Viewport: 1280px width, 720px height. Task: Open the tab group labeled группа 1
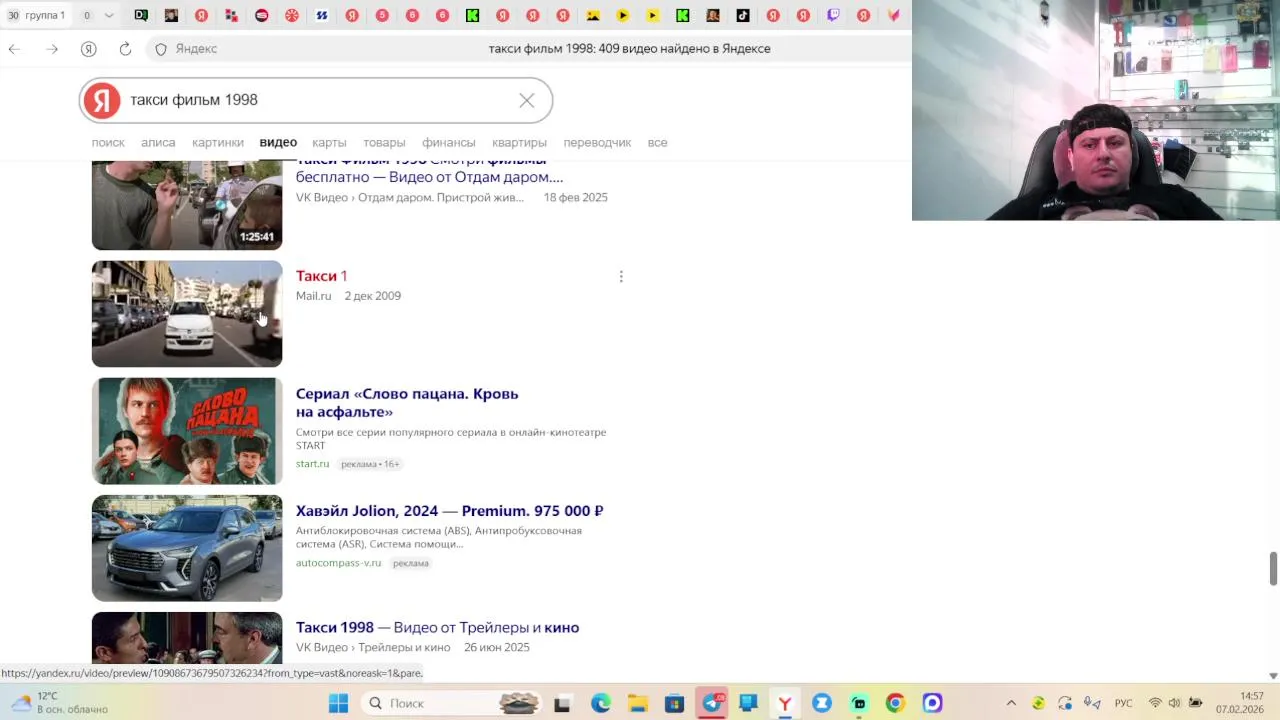coord(36,15)
